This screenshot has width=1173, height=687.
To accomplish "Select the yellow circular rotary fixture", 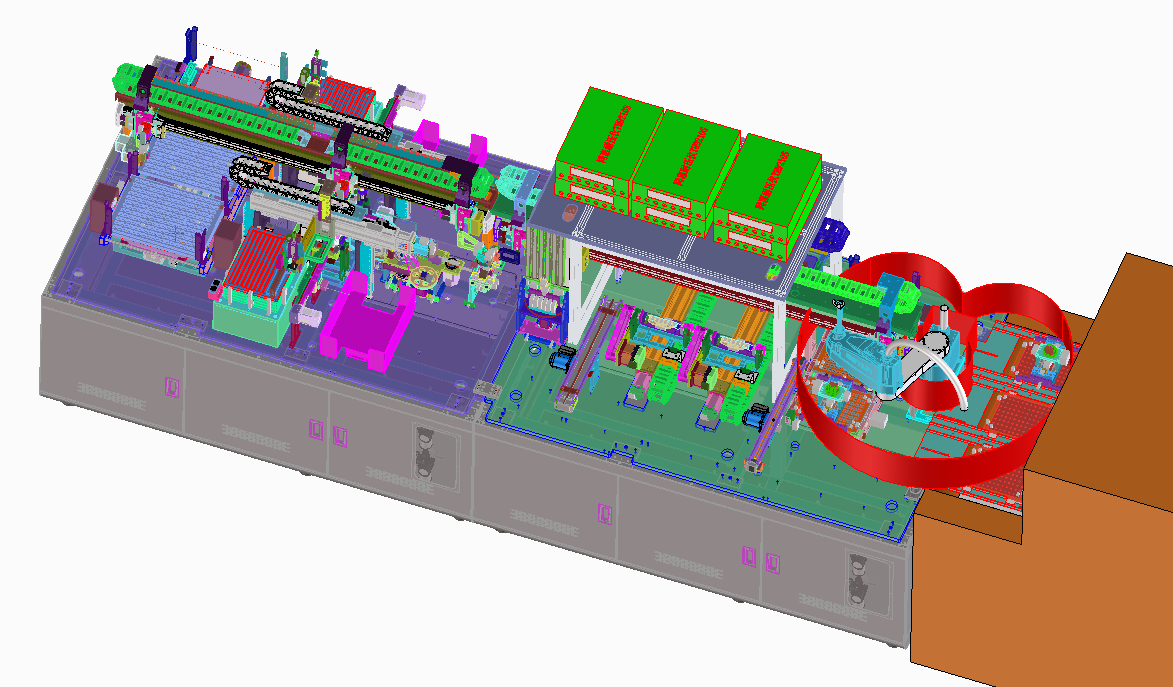I will [x=424, y=277].
